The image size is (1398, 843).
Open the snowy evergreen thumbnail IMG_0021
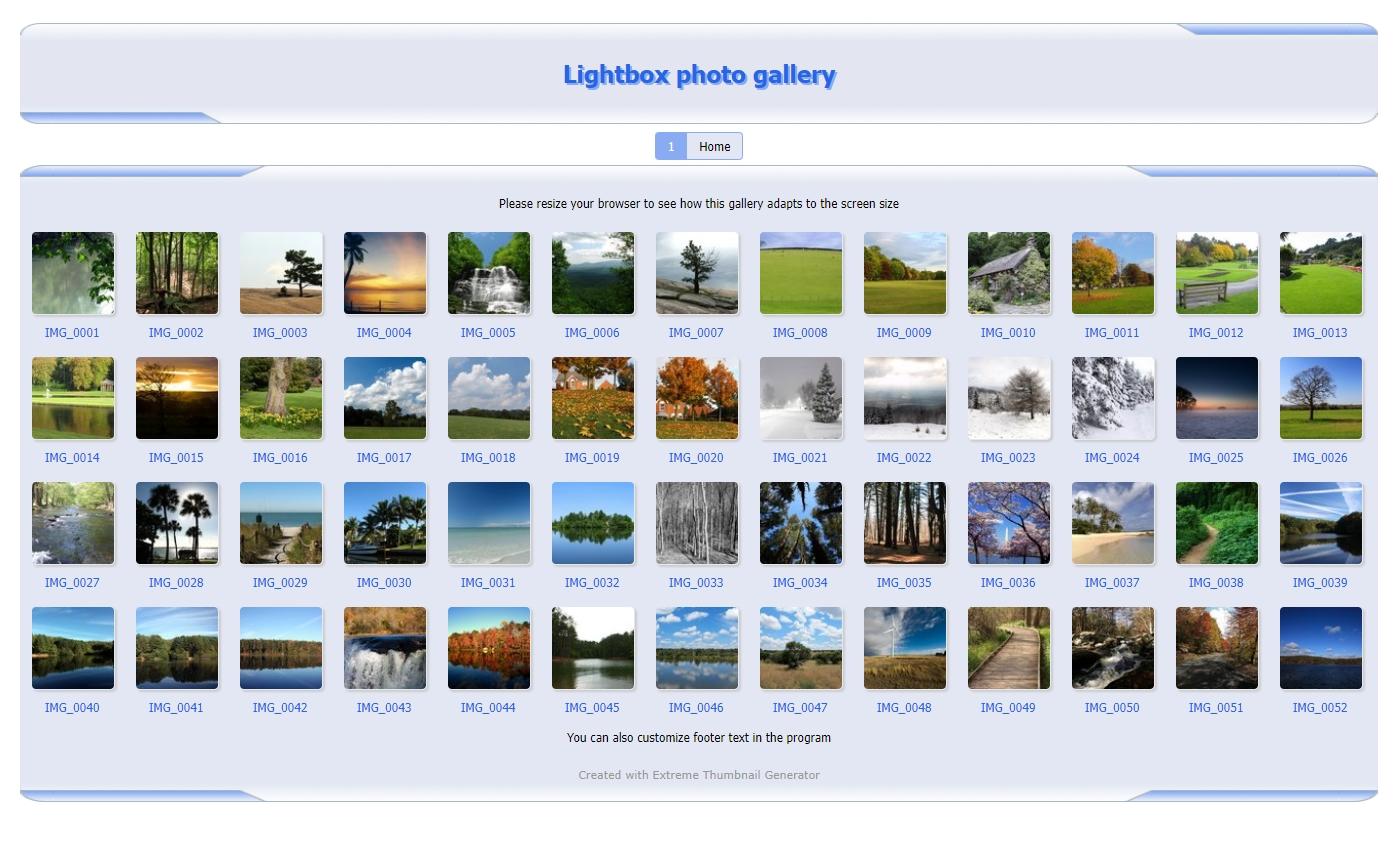click(801, 398)
